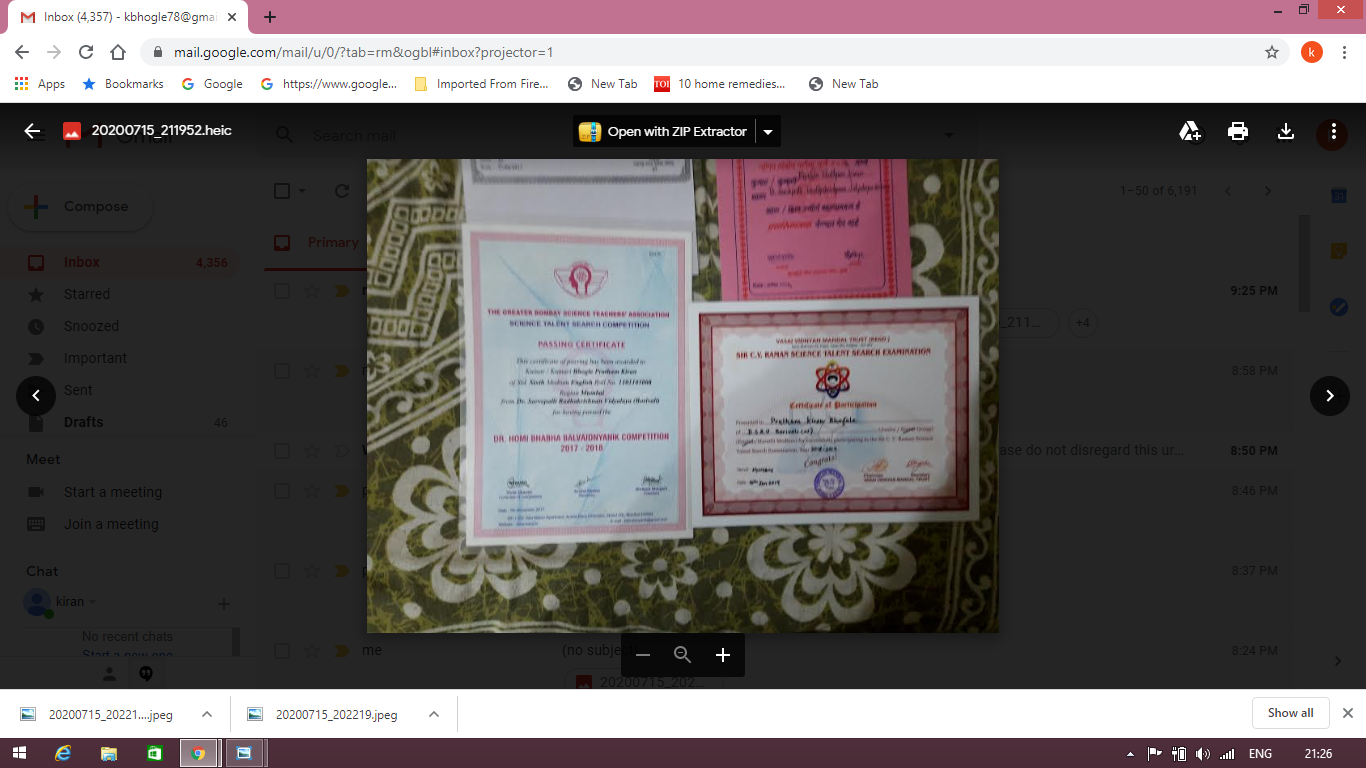Open the https://www.google... bookmark
Viewport: 1366px width, 768px height.
[x=329, y=84]
